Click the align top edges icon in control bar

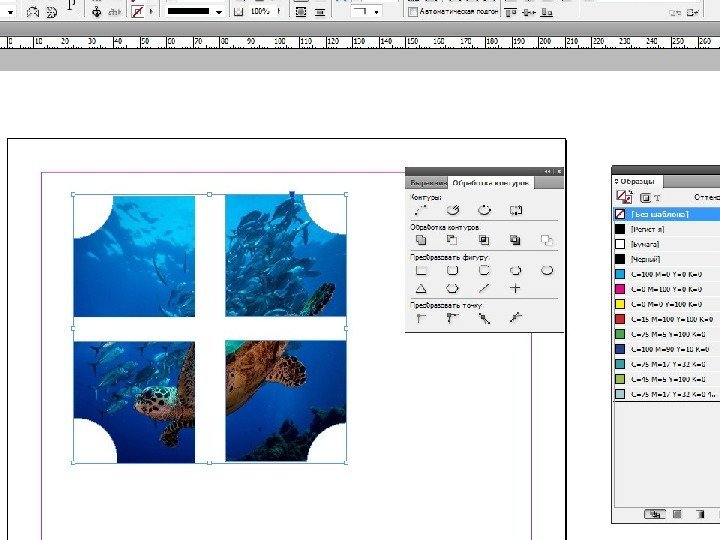tap(510, 12)
